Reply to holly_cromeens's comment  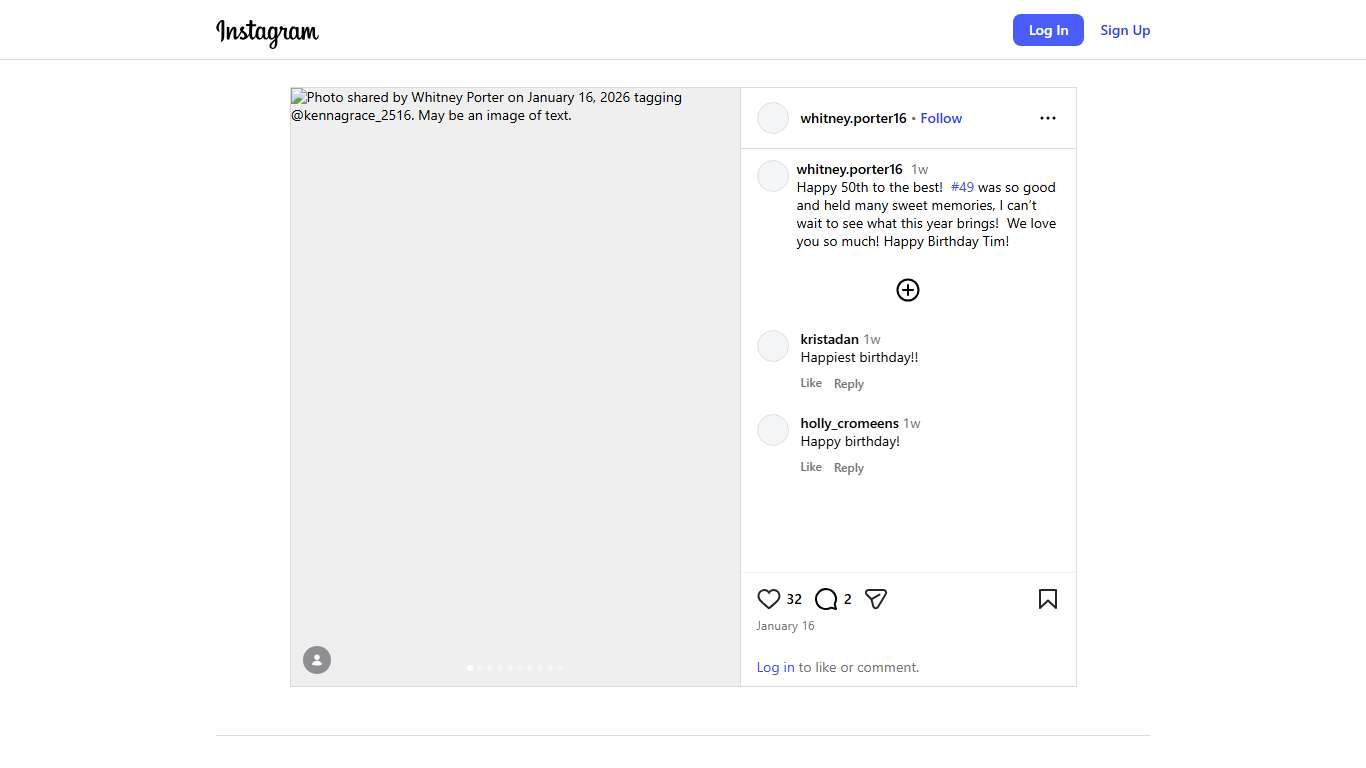(848, 468)
